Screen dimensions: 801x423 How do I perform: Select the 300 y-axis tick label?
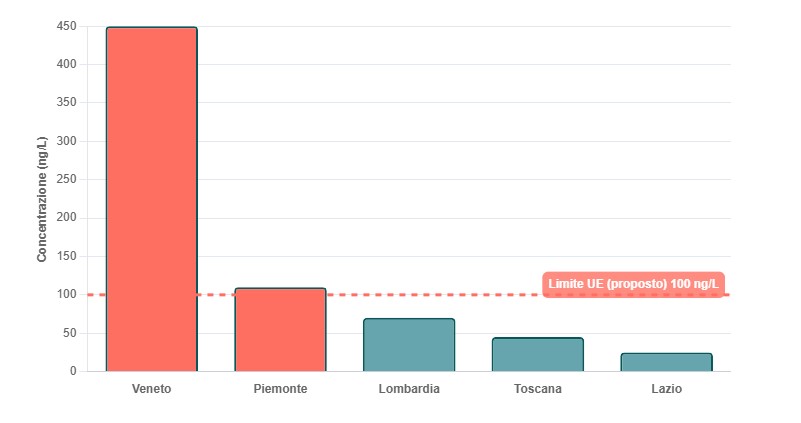click(x=67, y=141)
